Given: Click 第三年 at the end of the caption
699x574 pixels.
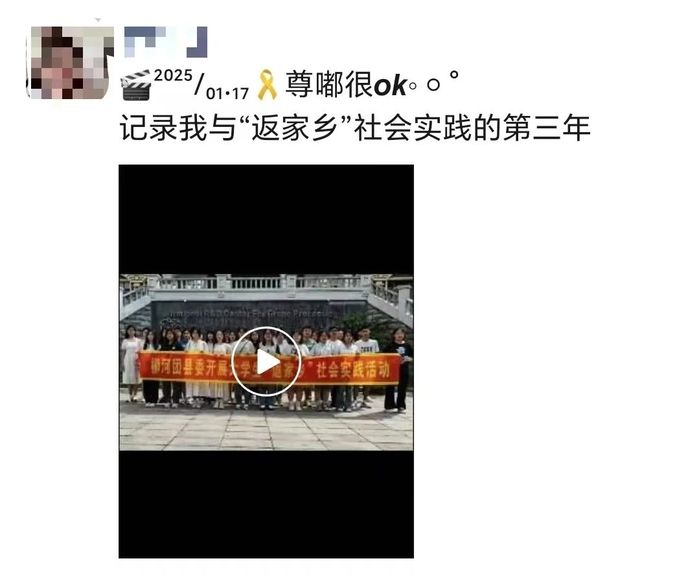Looking at the screenshot, I should click(x=547, y=128).
